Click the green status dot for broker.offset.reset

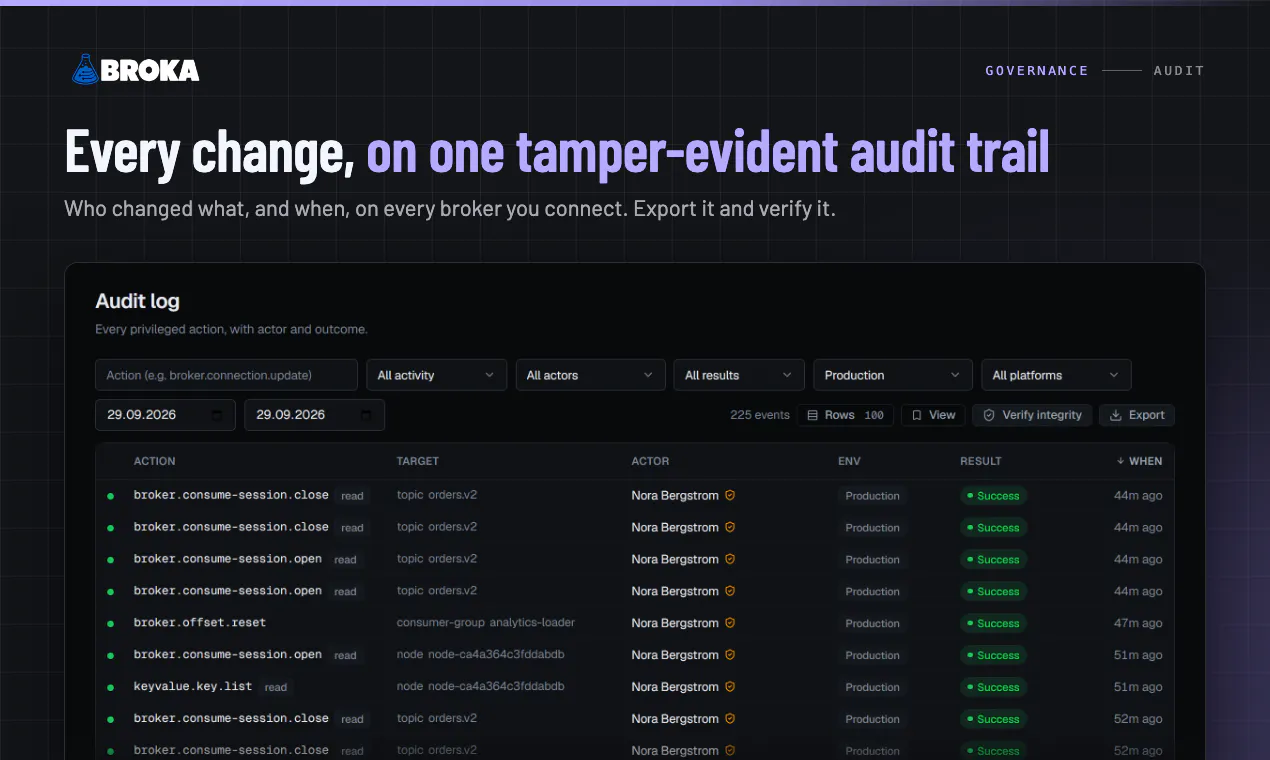tap(110, 624)
